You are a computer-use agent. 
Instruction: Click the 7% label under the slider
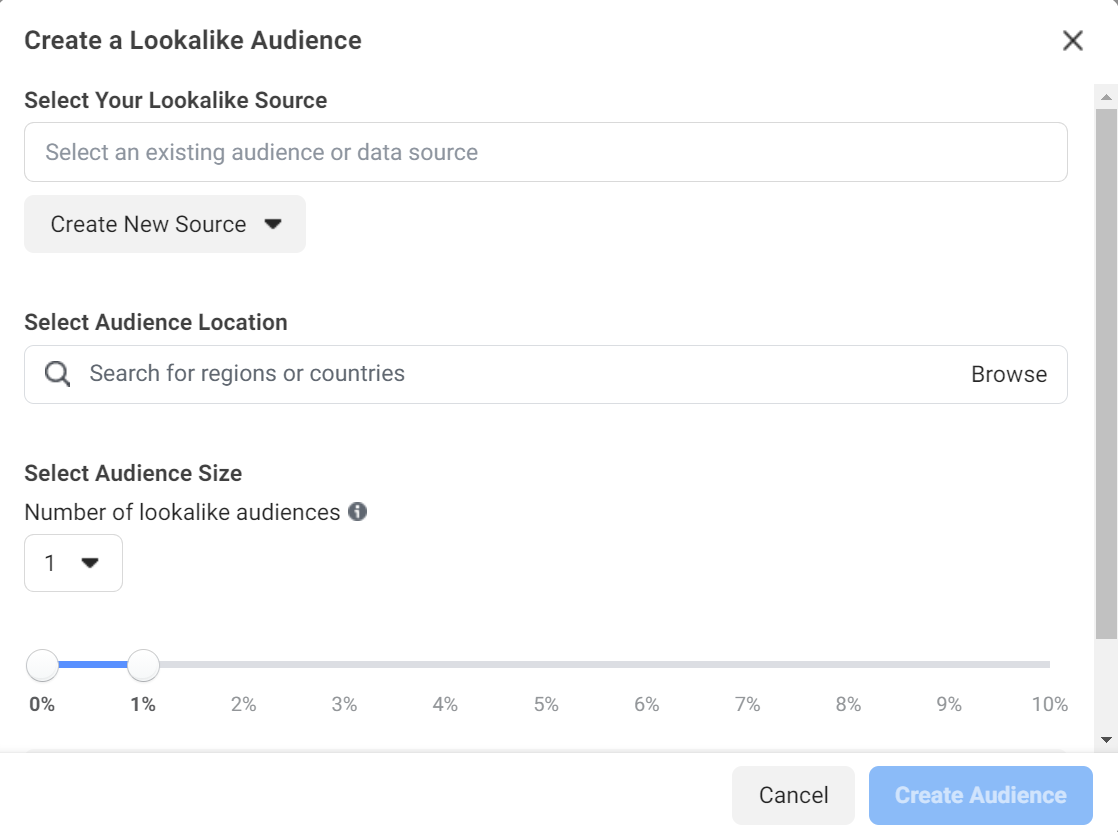point(747,704)
